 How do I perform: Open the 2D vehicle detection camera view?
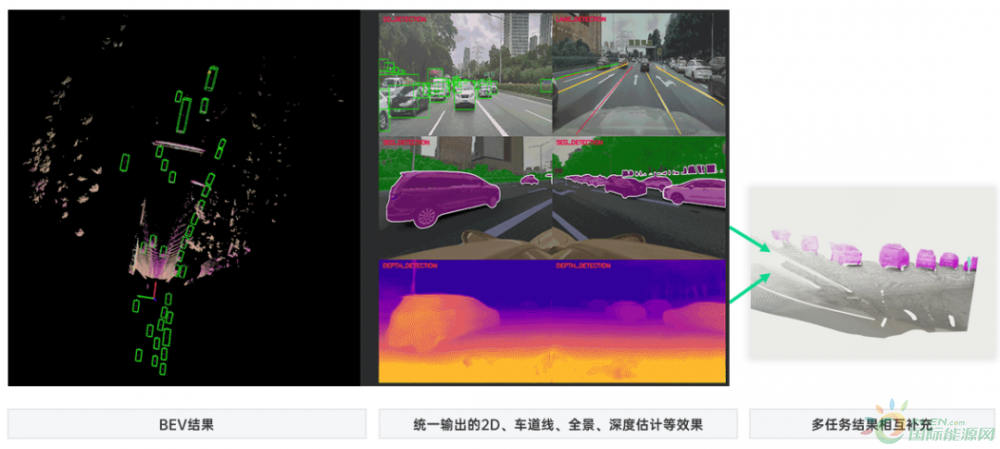pos(465,73)
